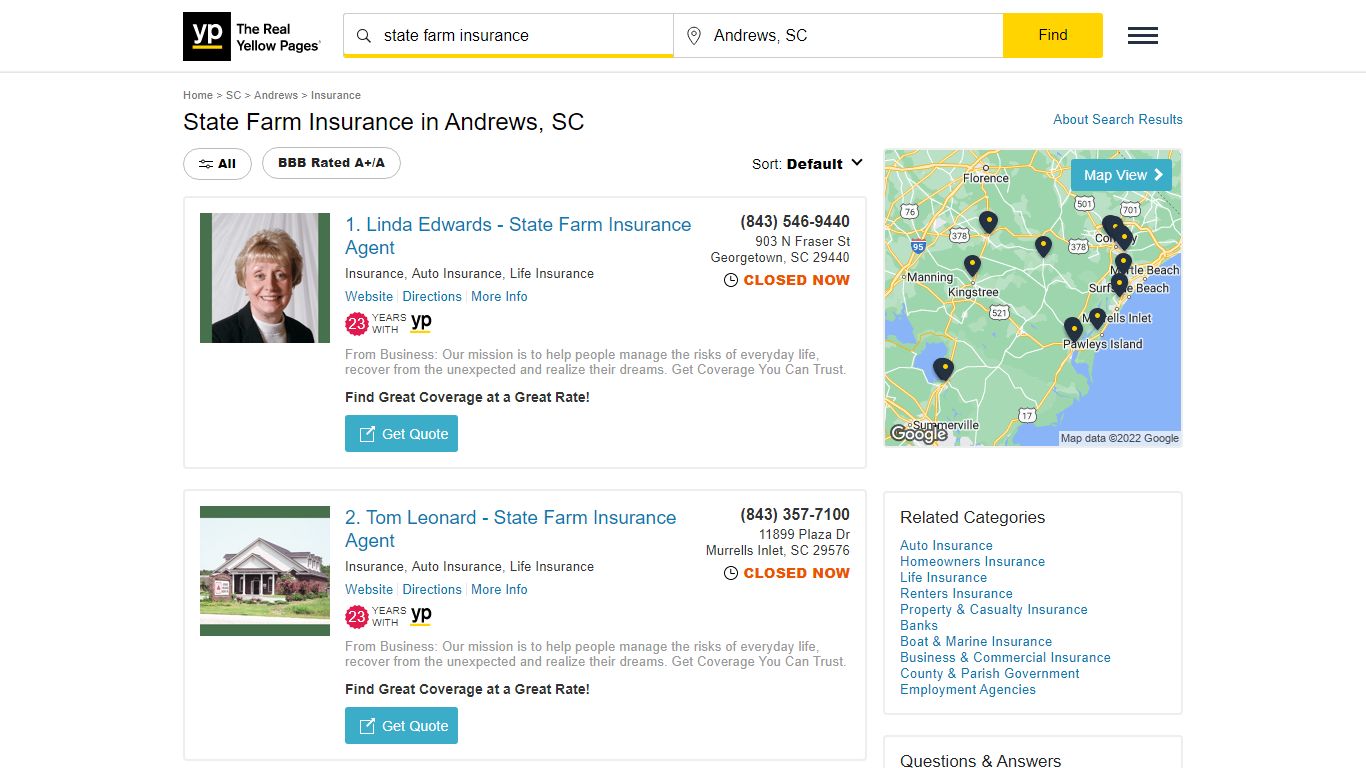
Task: Open Employment Agencies related category
Action: (x=968, y=689)
